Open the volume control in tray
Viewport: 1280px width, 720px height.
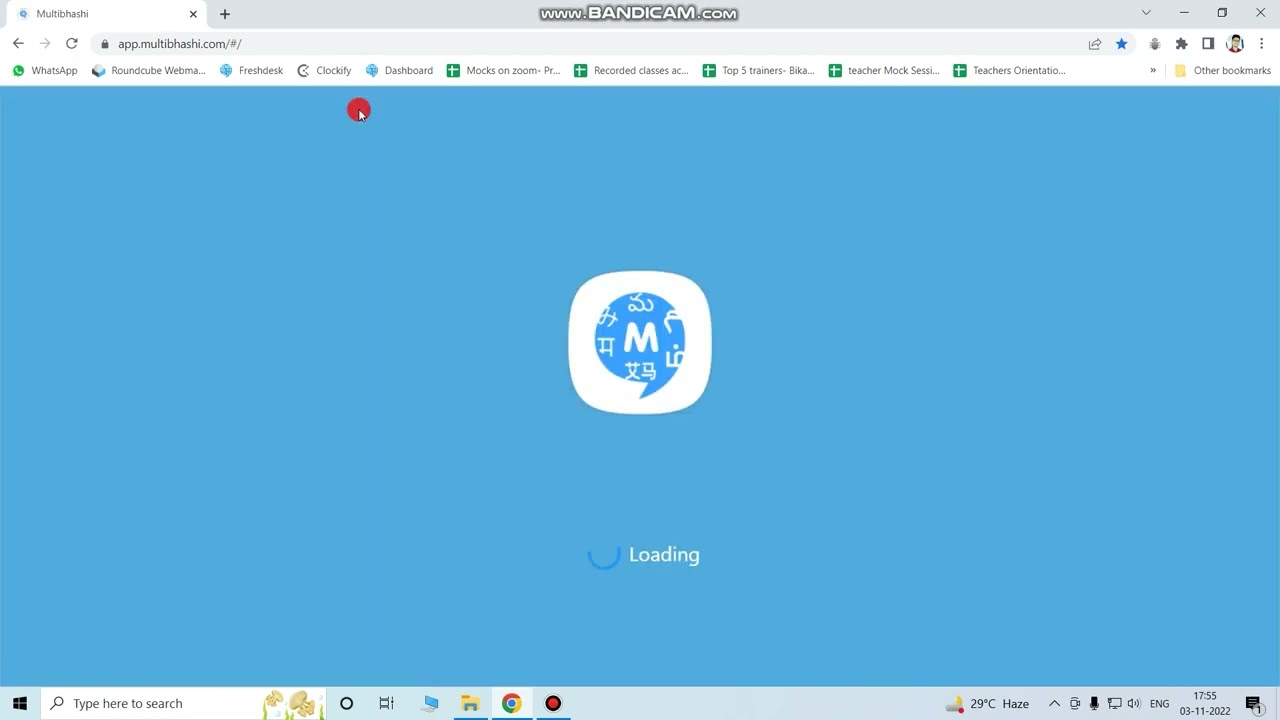click(1133, 704)
